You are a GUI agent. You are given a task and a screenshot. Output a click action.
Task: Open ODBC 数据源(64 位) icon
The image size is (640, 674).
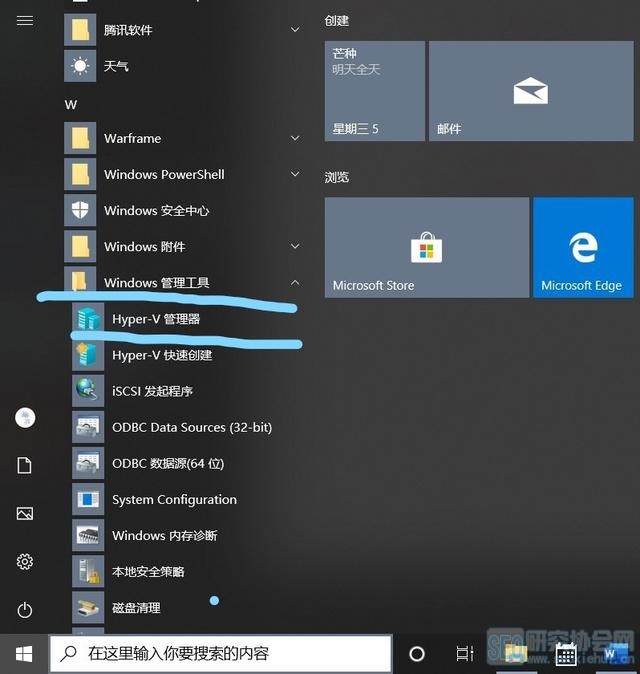pyautogui.click(x=88, y=463)
